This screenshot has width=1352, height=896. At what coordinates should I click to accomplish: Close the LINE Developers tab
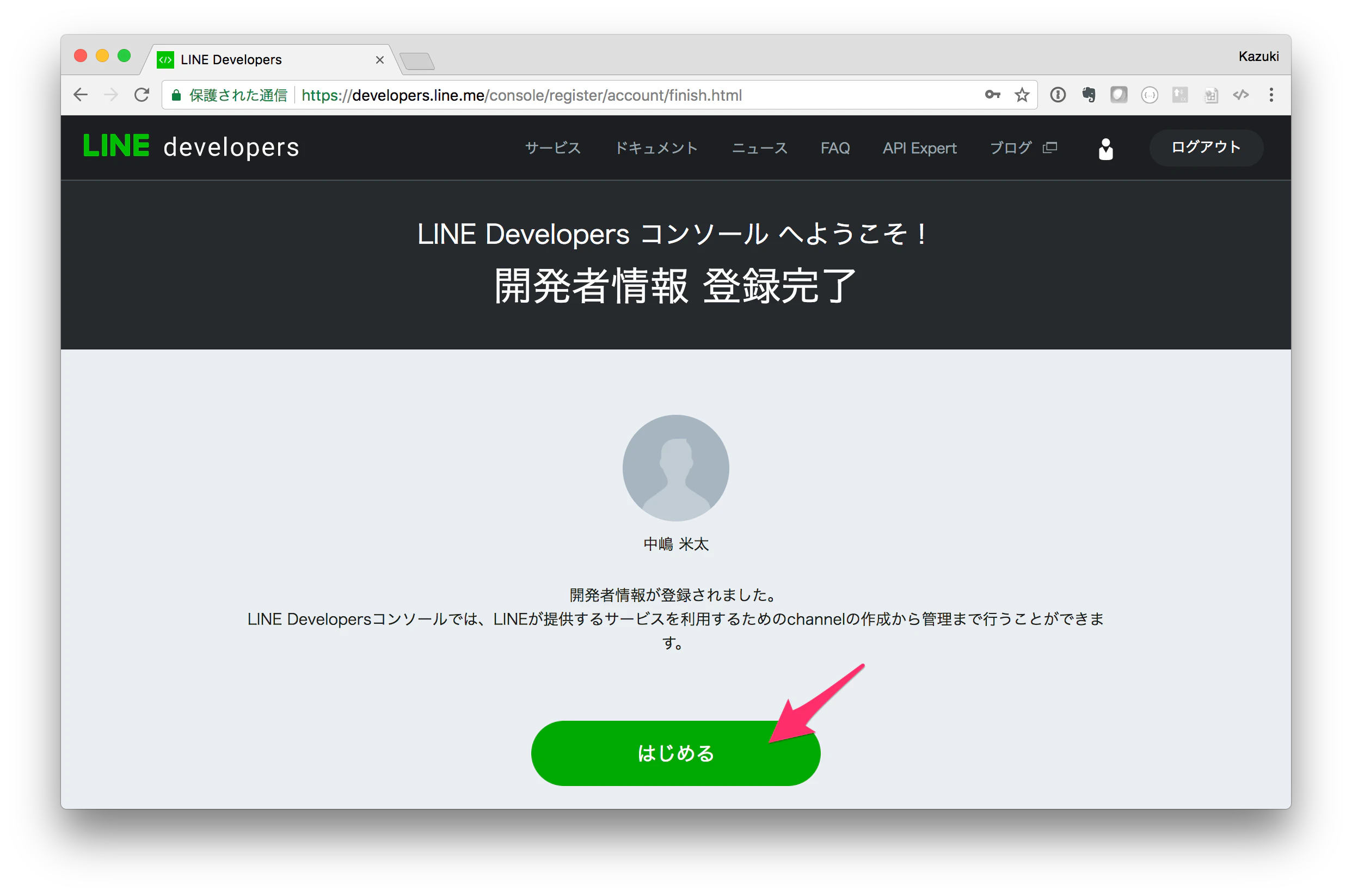pyautogui.click(x=380, y=60)
